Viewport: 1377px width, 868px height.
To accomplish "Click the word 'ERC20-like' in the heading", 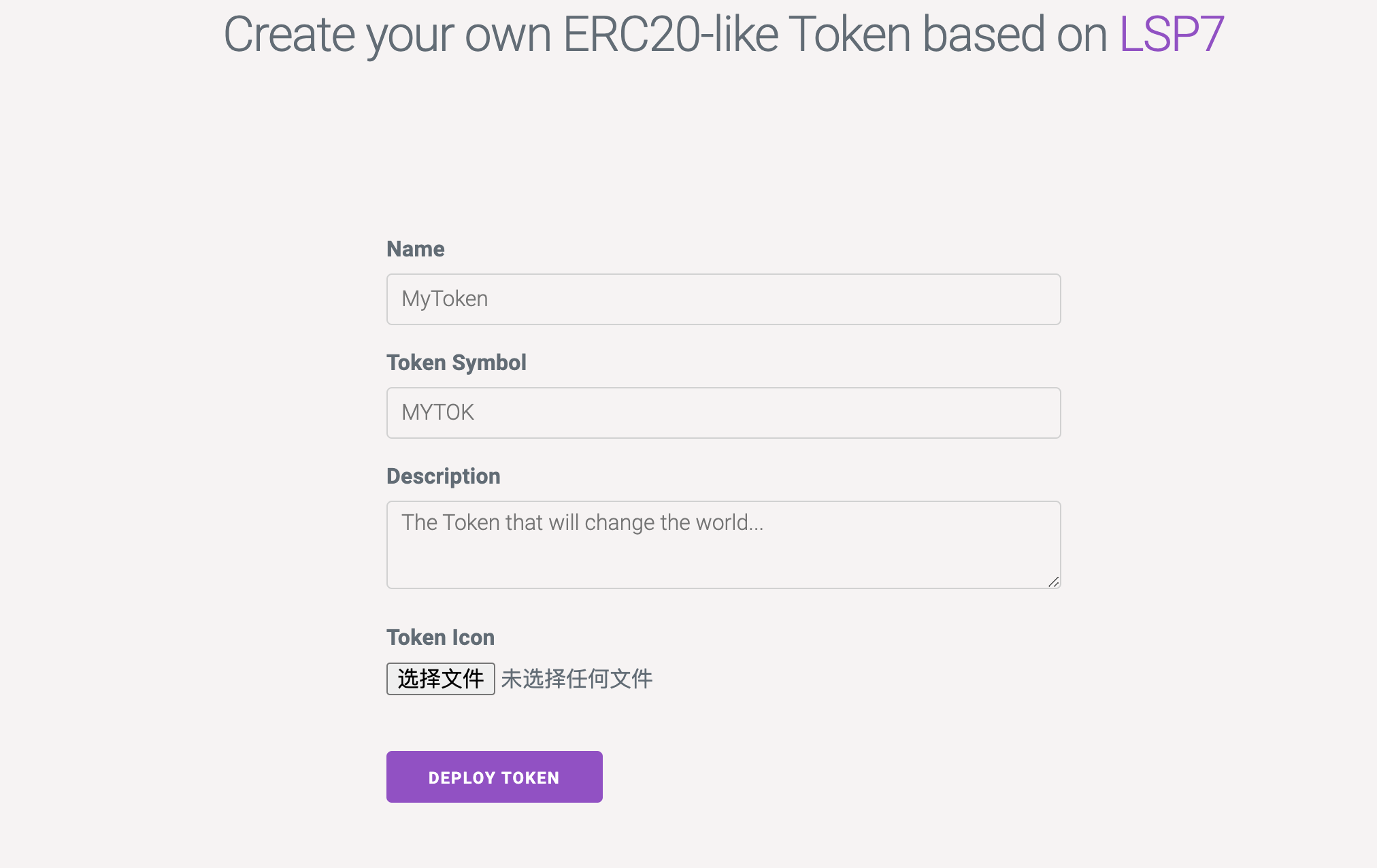I will click(670, 34).
